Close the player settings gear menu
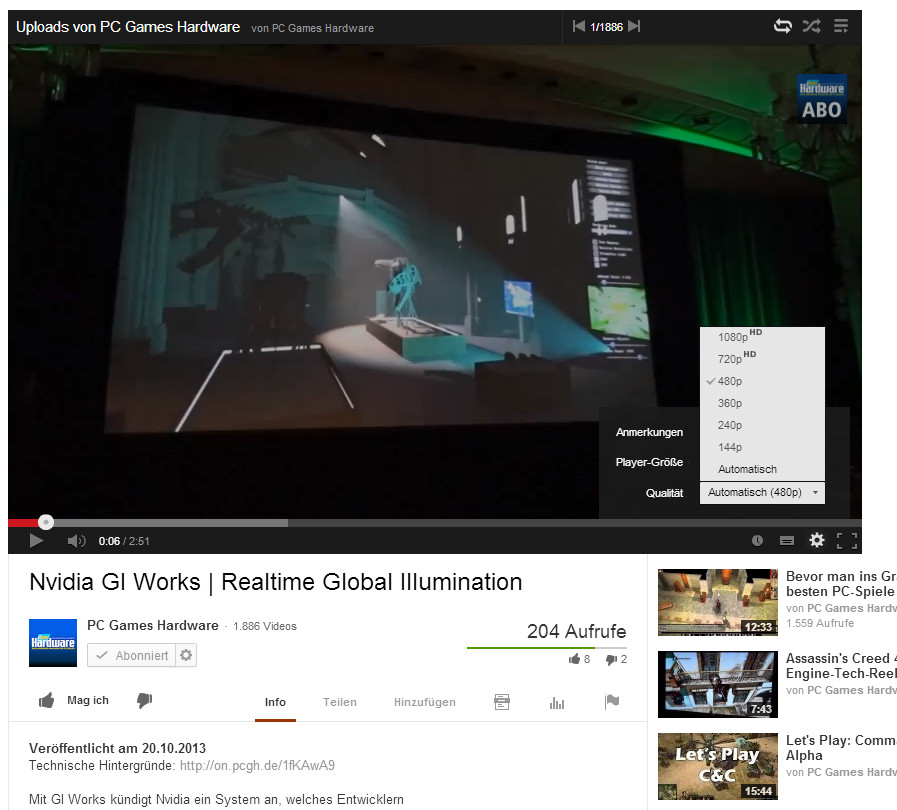This screenshot has width=897, height=810. 817,541
